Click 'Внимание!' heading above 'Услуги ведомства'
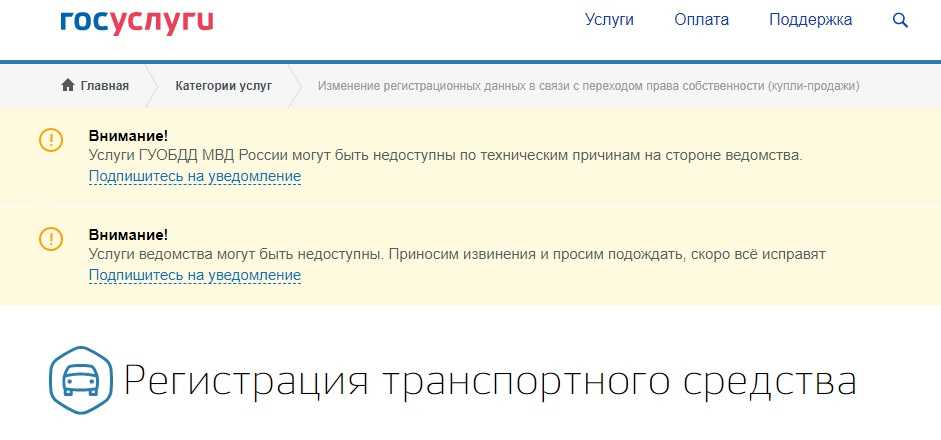The height and width of the screenshot is (440, 941). pos(128,234)
